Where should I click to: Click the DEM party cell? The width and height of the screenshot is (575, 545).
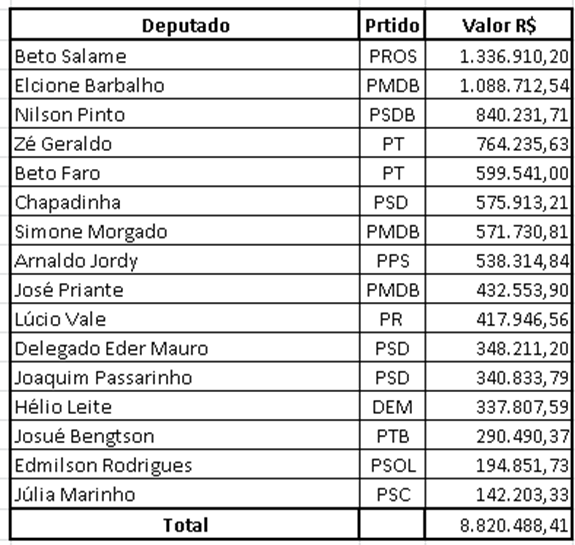(x=392, y=406)
